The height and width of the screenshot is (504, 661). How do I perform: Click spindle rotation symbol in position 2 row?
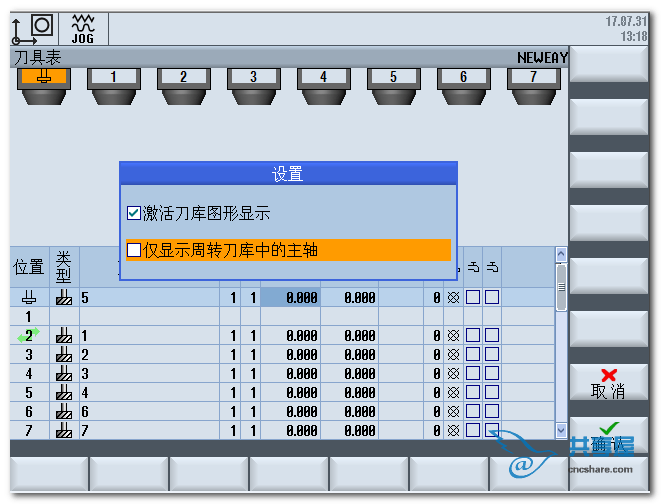[454, 335]
